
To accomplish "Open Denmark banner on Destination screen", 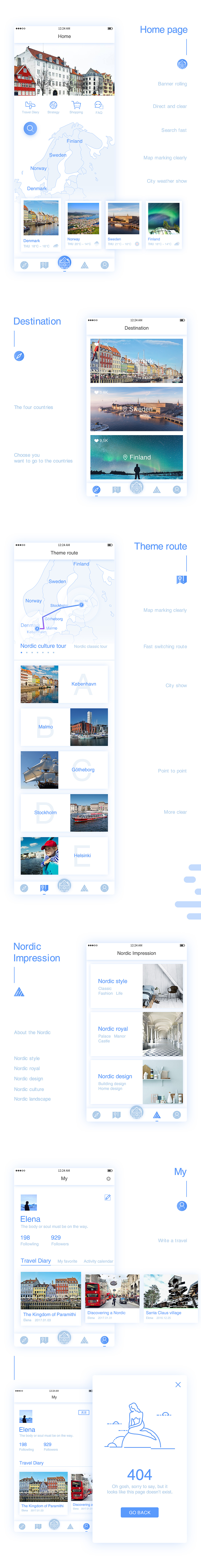I will point(136,361).
